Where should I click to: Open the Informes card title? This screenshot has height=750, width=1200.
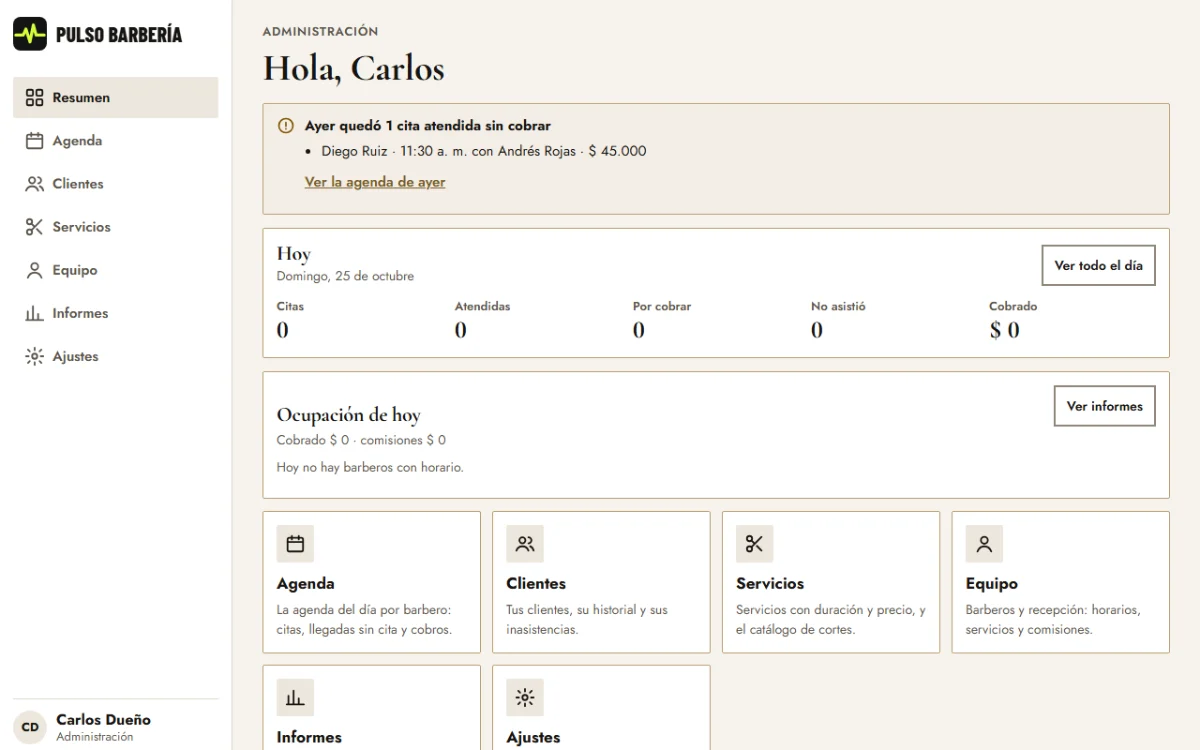(309, 737)
